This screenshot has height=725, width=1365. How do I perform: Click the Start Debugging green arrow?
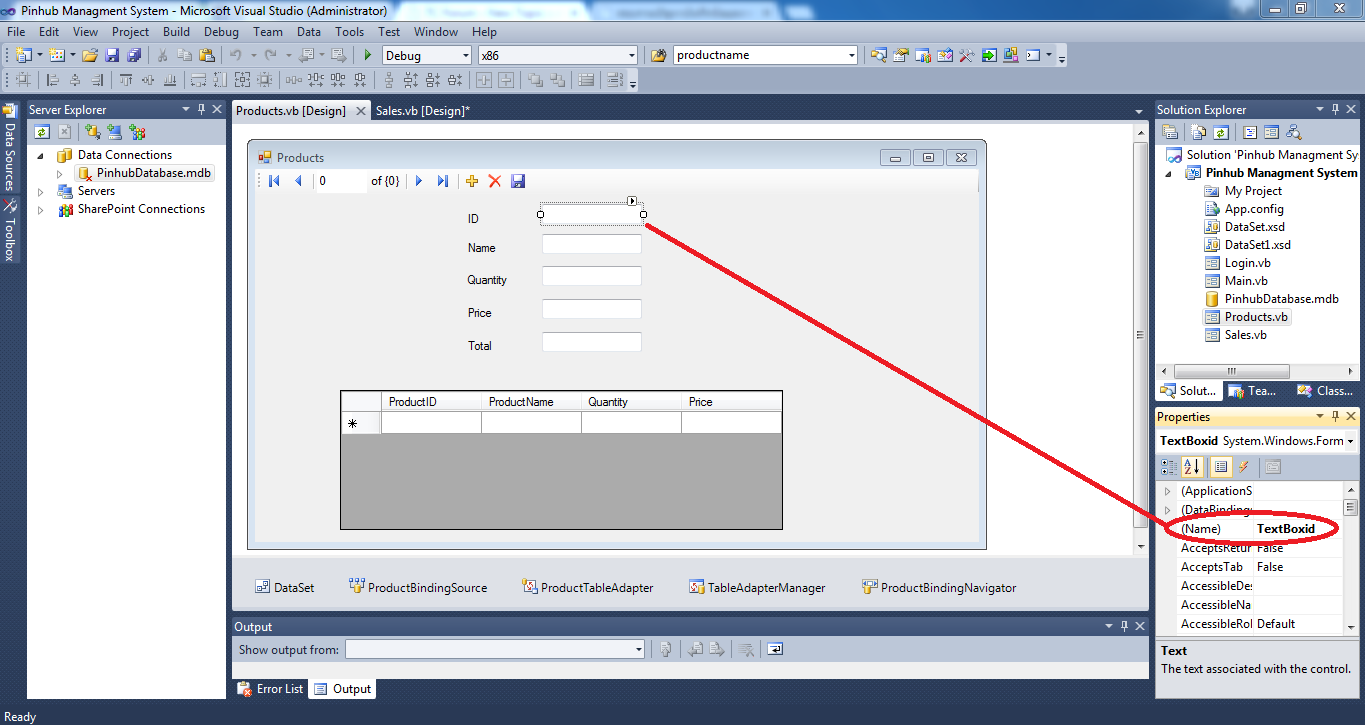point(367,55)
